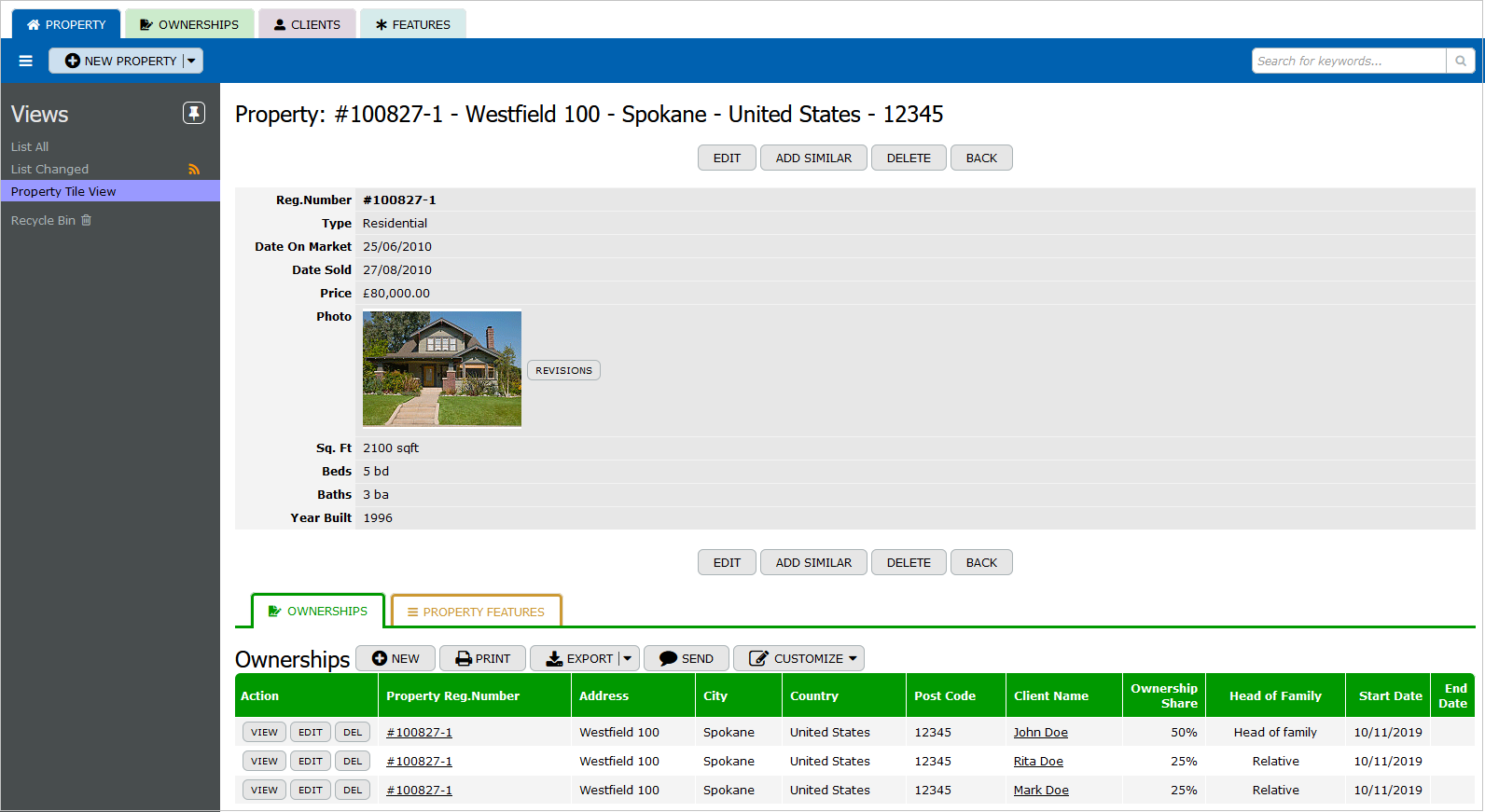Select Property Tile View in sidebar
The width and height of the screenshot is (1485, 812).
point(63,191)
